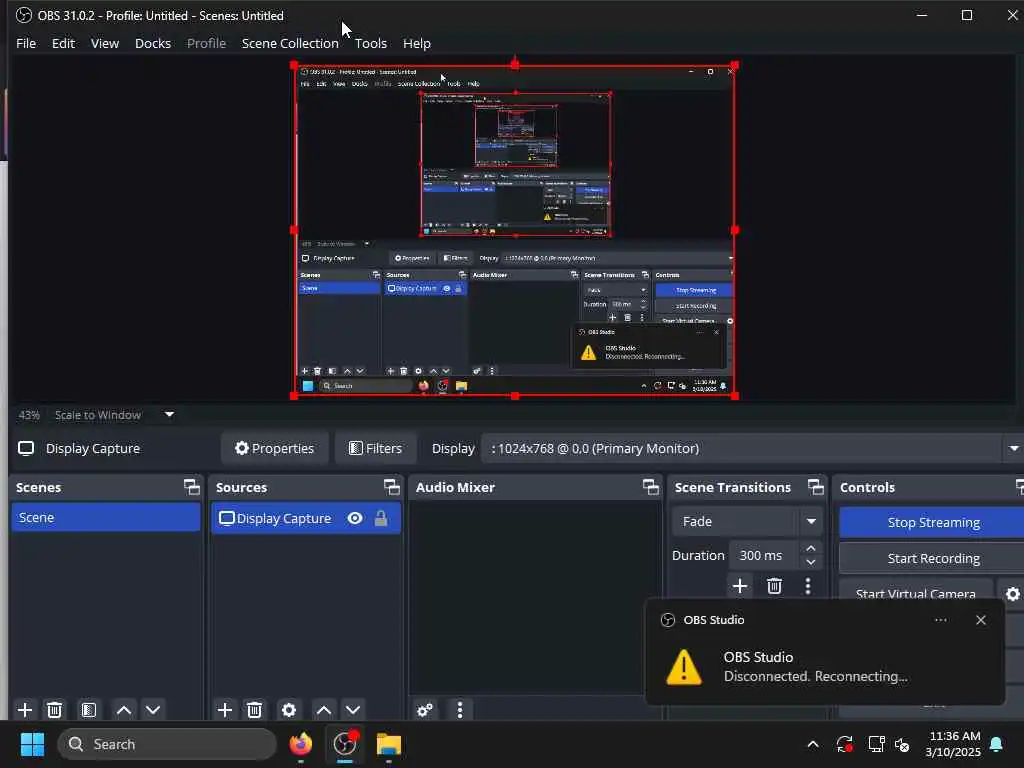Open the View menu
The height and width of the screenshot is (768, 1024).
(x=104, y=43)
